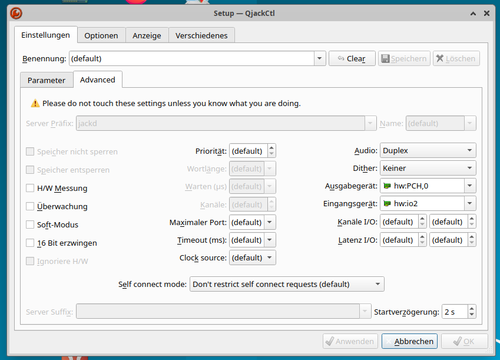Toggle the Überwachung checkbox
The image size is (500, 360).
click(x=30, y=206)
